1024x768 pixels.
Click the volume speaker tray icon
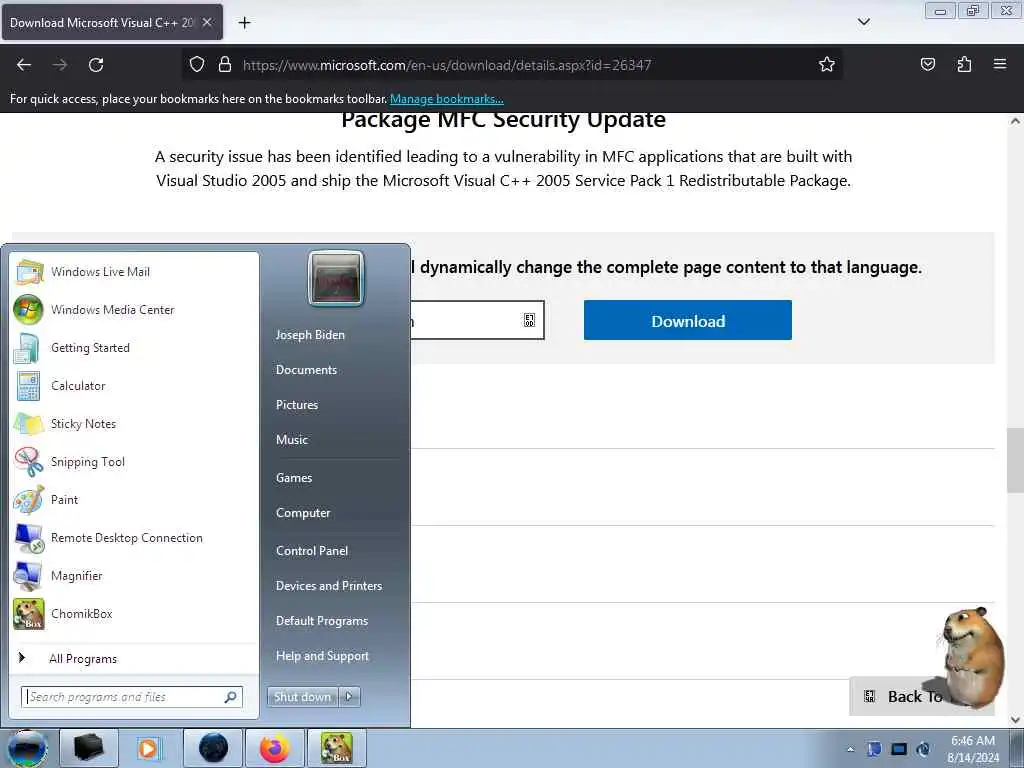click(x=923, y=749)
